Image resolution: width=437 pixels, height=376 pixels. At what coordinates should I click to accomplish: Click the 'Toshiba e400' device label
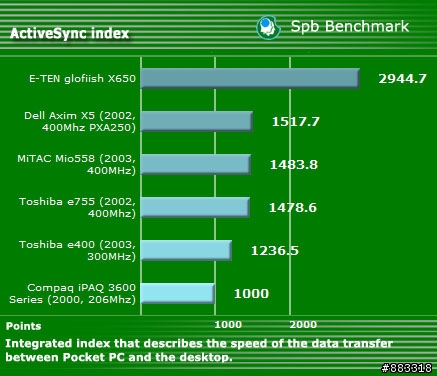point(78,250)
